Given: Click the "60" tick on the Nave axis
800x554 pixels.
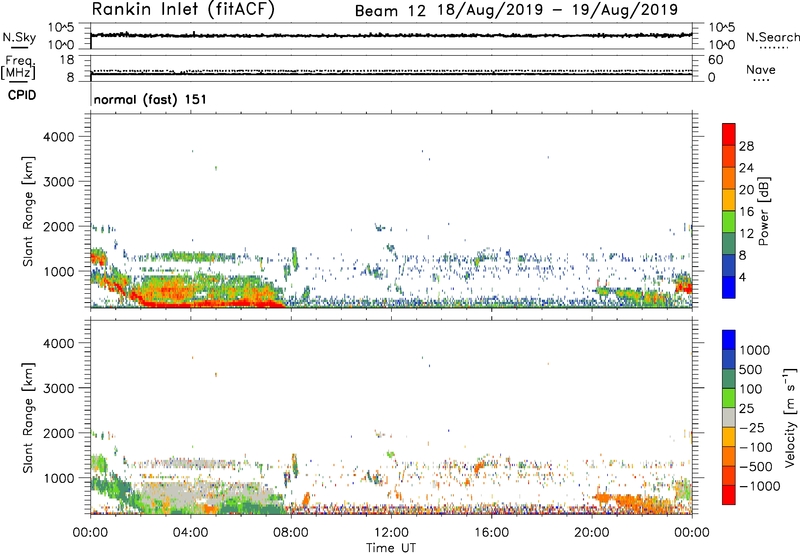Looking at the screenshot, I should pos(715,60).
